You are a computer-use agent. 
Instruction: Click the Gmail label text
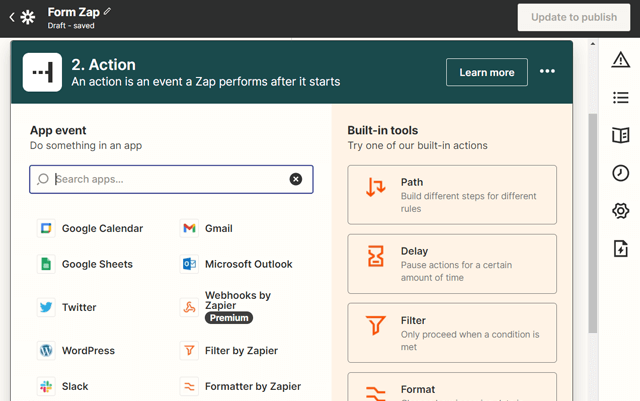pyautogui.click(x=219, y=228)
